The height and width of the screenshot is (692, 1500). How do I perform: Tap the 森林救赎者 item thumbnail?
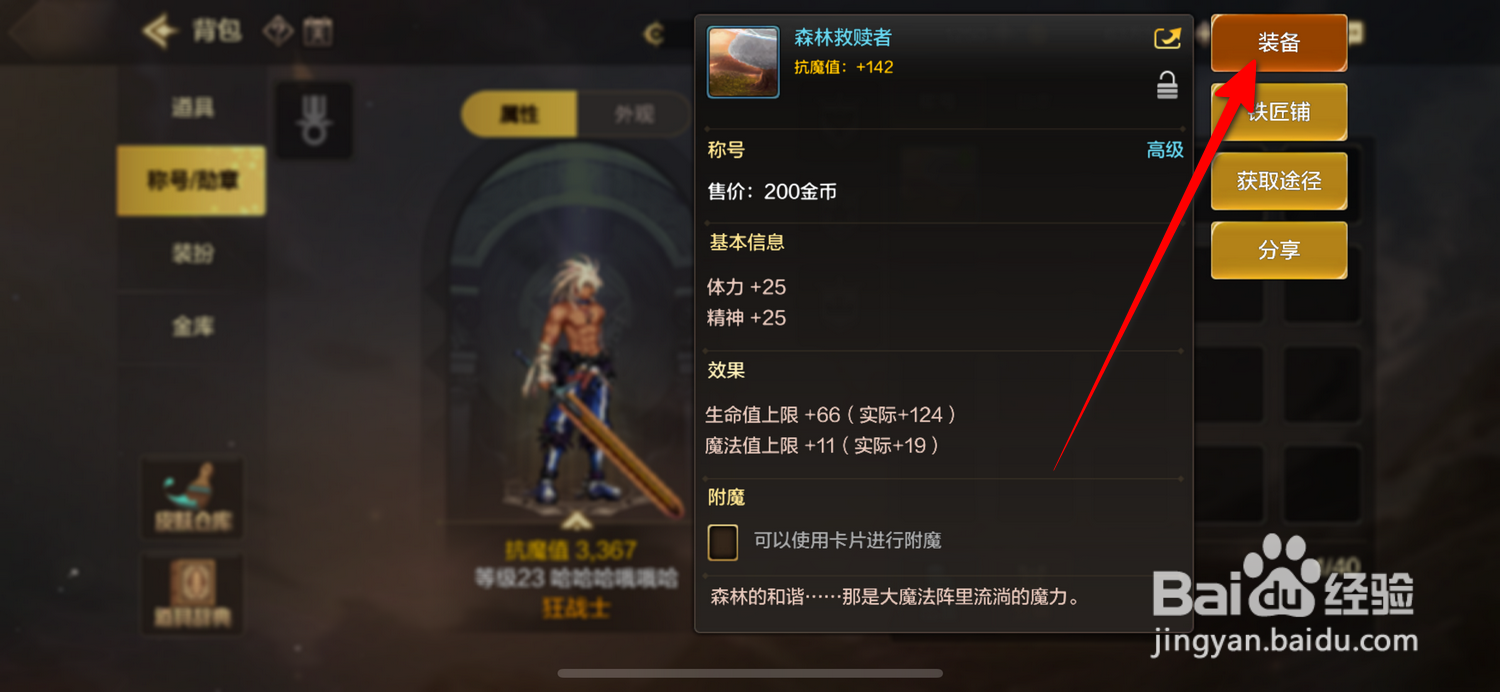[x=743, y=62]
